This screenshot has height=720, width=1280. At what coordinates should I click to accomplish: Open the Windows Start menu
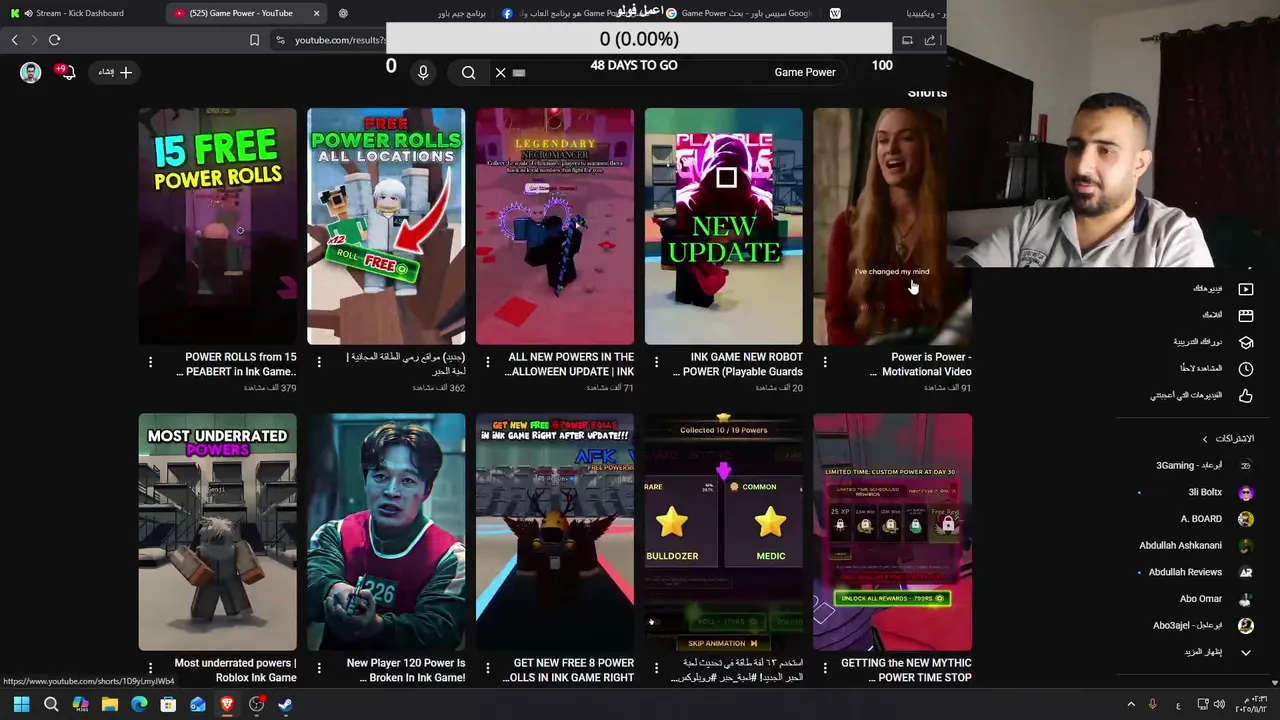(21, 704)
